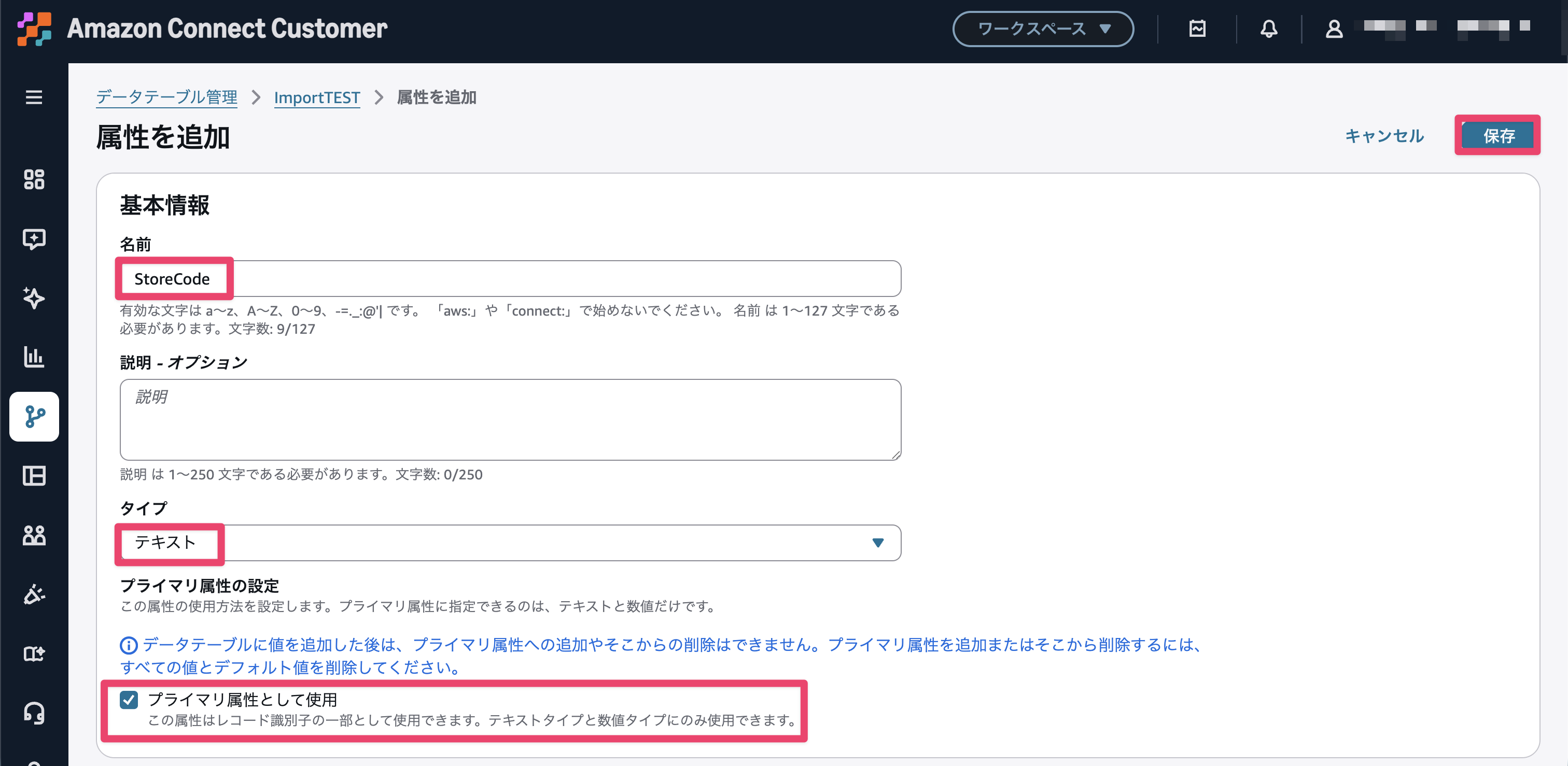The width and height of the screenshot is (1568, 766).
Task: Open the ワークスペース dropdown
Action: pos(1043,29)
